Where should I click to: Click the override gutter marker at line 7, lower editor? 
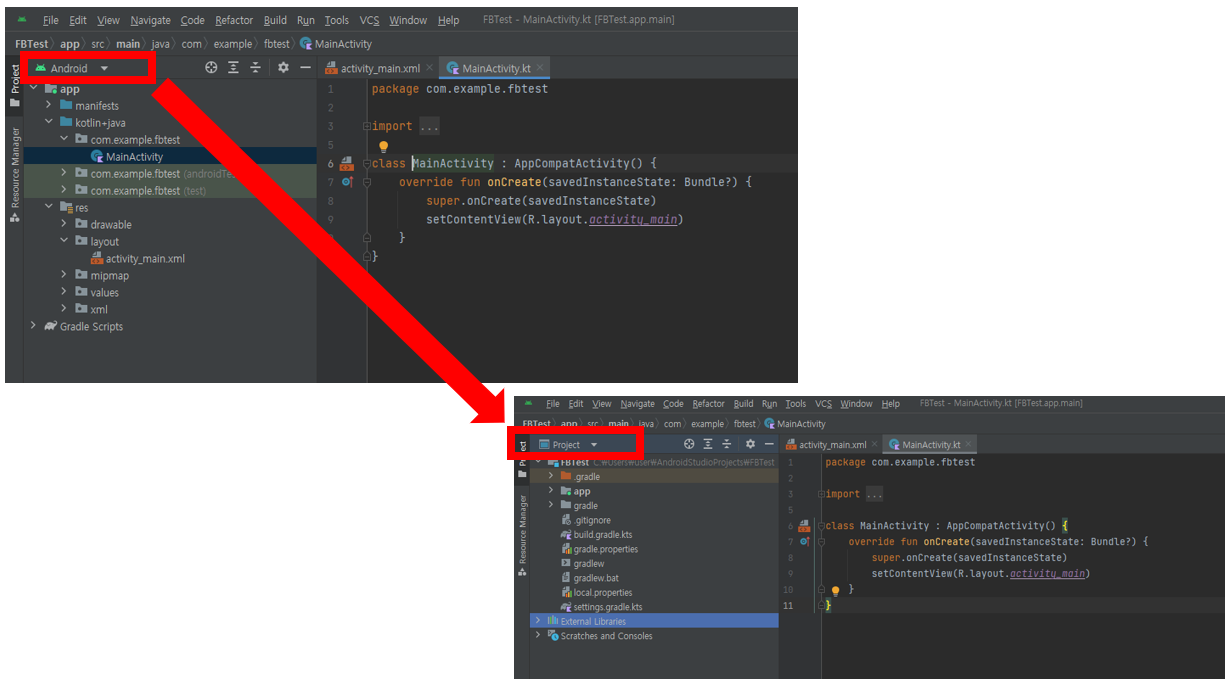(x=804, y=541)
